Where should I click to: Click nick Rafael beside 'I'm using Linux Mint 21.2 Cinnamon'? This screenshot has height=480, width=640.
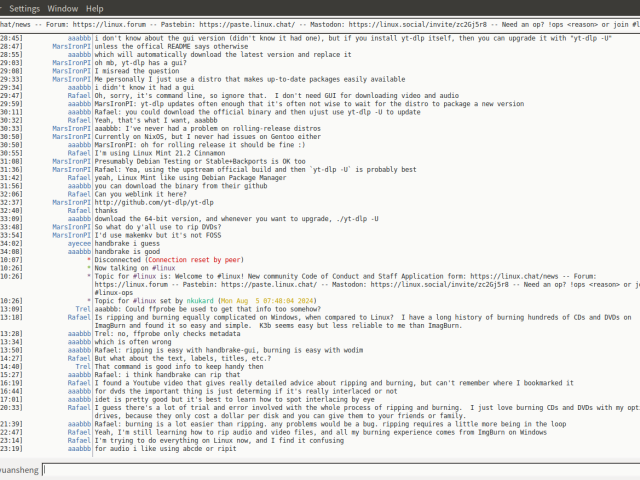pyautogui.click(x=79, y=153)
